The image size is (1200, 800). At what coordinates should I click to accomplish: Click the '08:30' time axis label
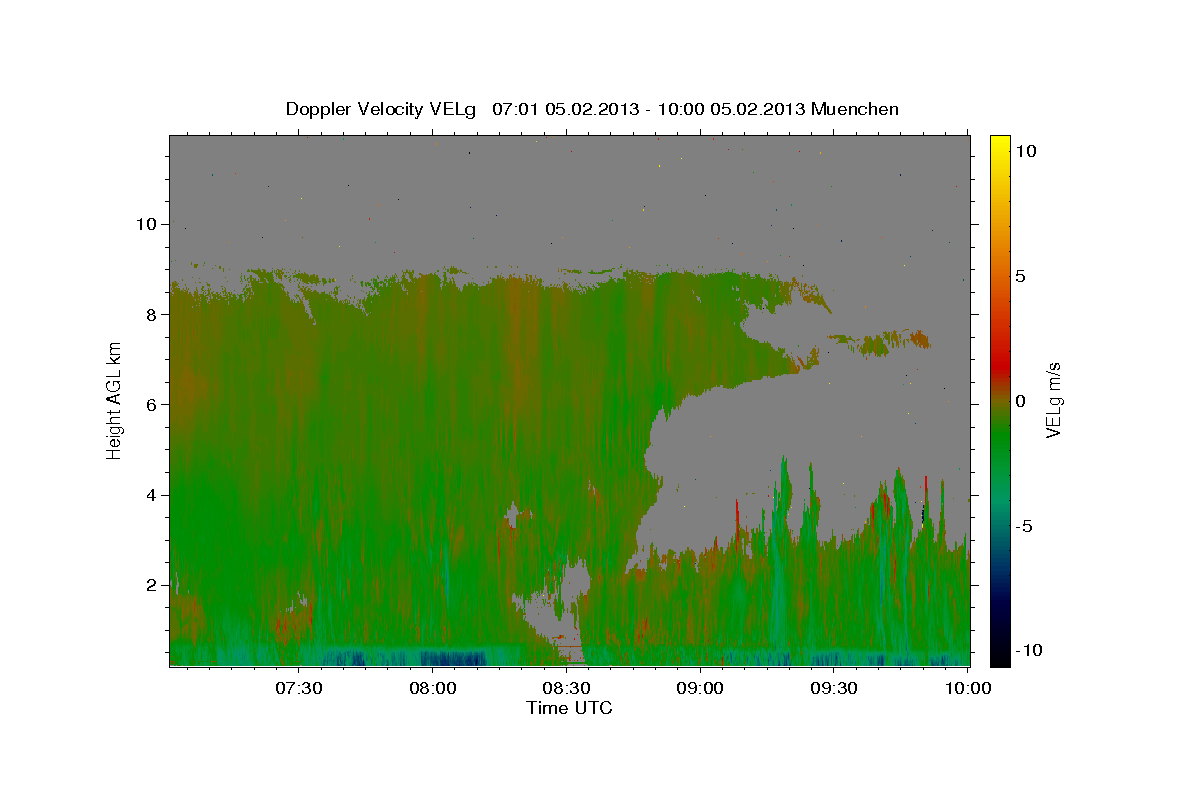click(567, 688)
